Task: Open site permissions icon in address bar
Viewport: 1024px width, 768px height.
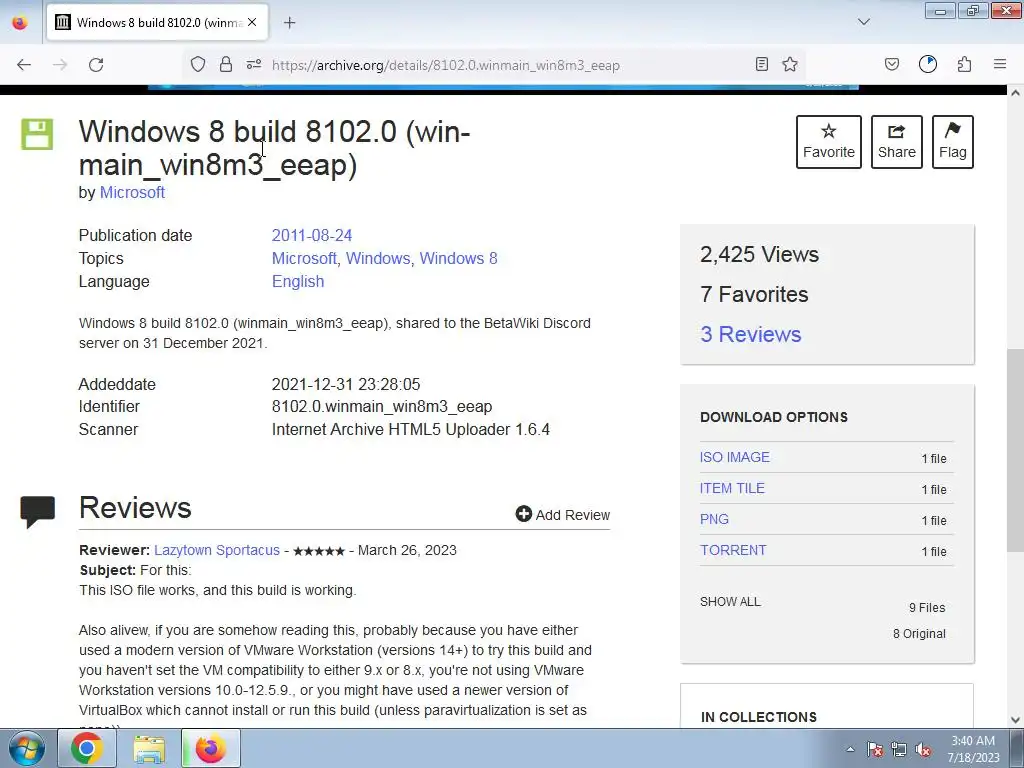Action: 254,64
